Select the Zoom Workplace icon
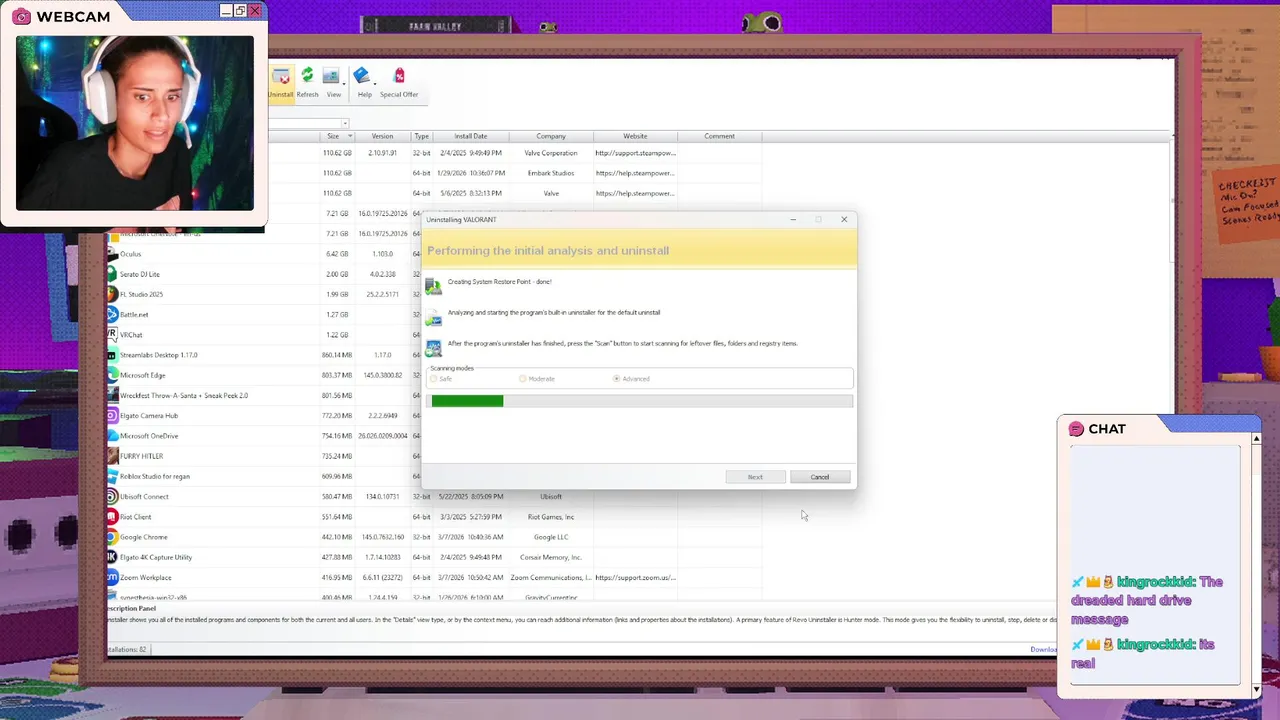The image size is (1280, 720). pyautogui.click(x=113, y=577)
